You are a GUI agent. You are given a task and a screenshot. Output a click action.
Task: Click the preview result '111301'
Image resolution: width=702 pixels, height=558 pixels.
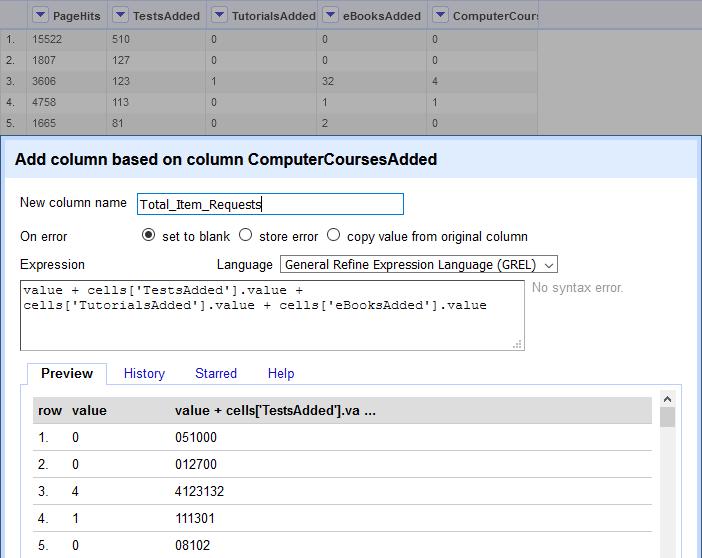click(x=195, y=518)
